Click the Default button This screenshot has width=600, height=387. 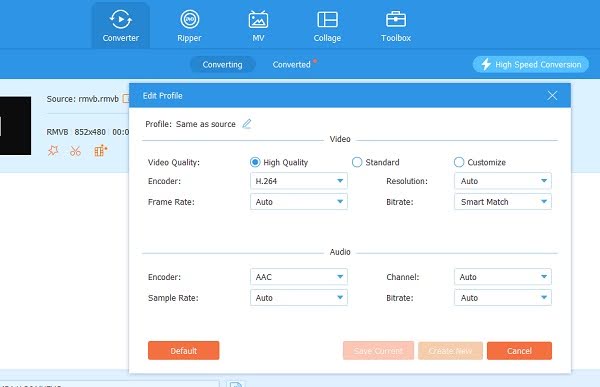[x=184, y=351]
